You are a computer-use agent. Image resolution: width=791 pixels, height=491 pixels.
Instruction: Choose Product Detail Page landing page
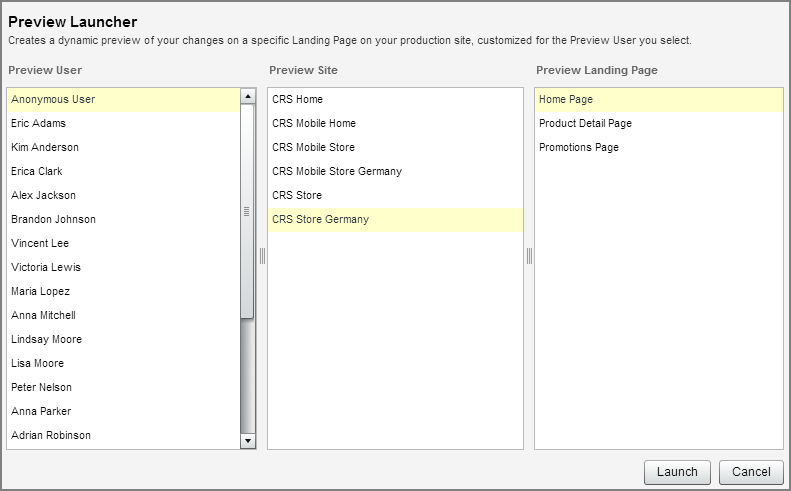point(585,124)
